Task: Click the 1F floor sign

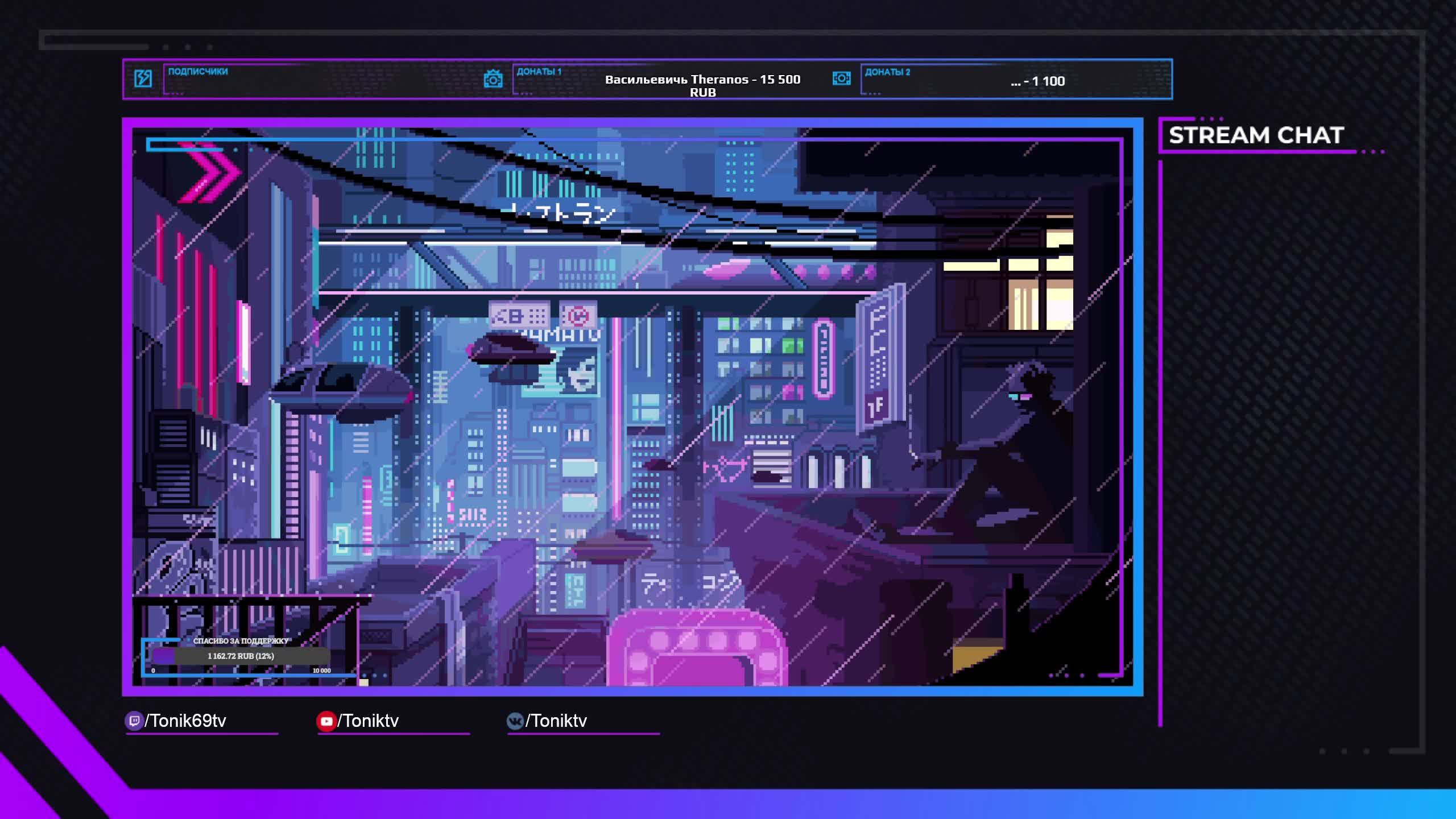Action: [876, 406]
